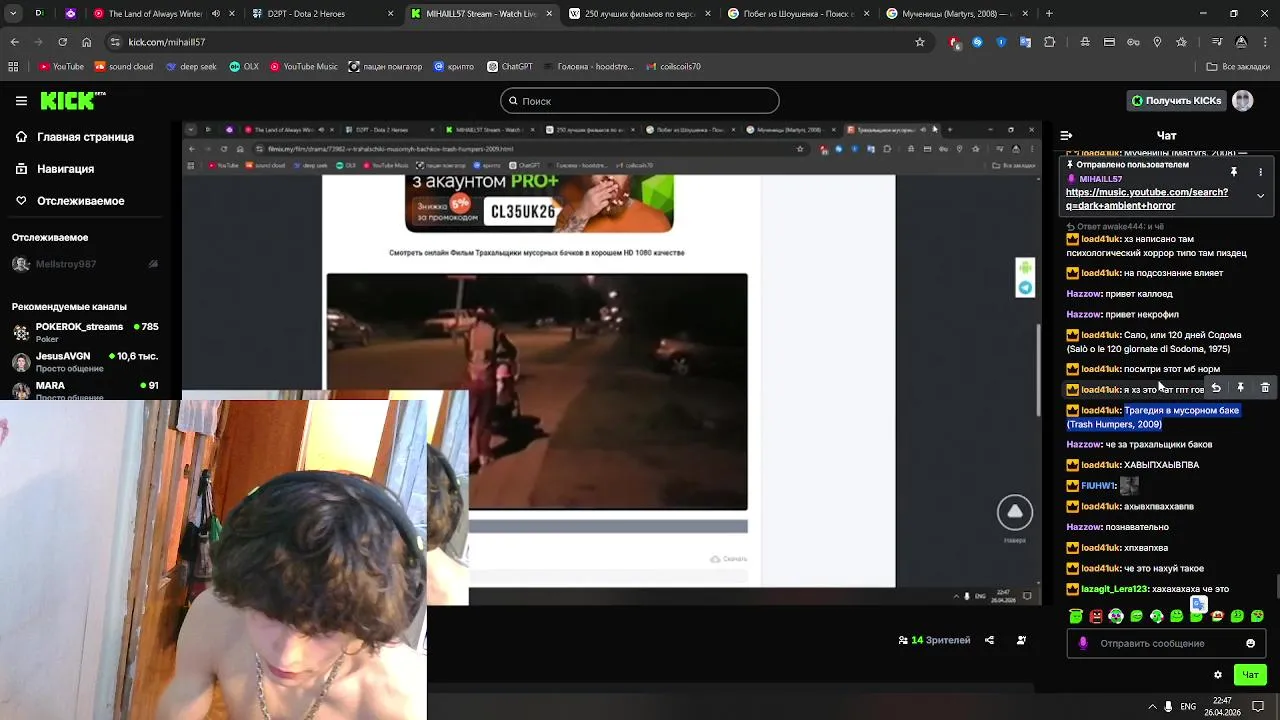Viewport: 1280px width, 720px height.
Task: Insert the first green angel quick emote
Action: click(x=1075, y=616)
